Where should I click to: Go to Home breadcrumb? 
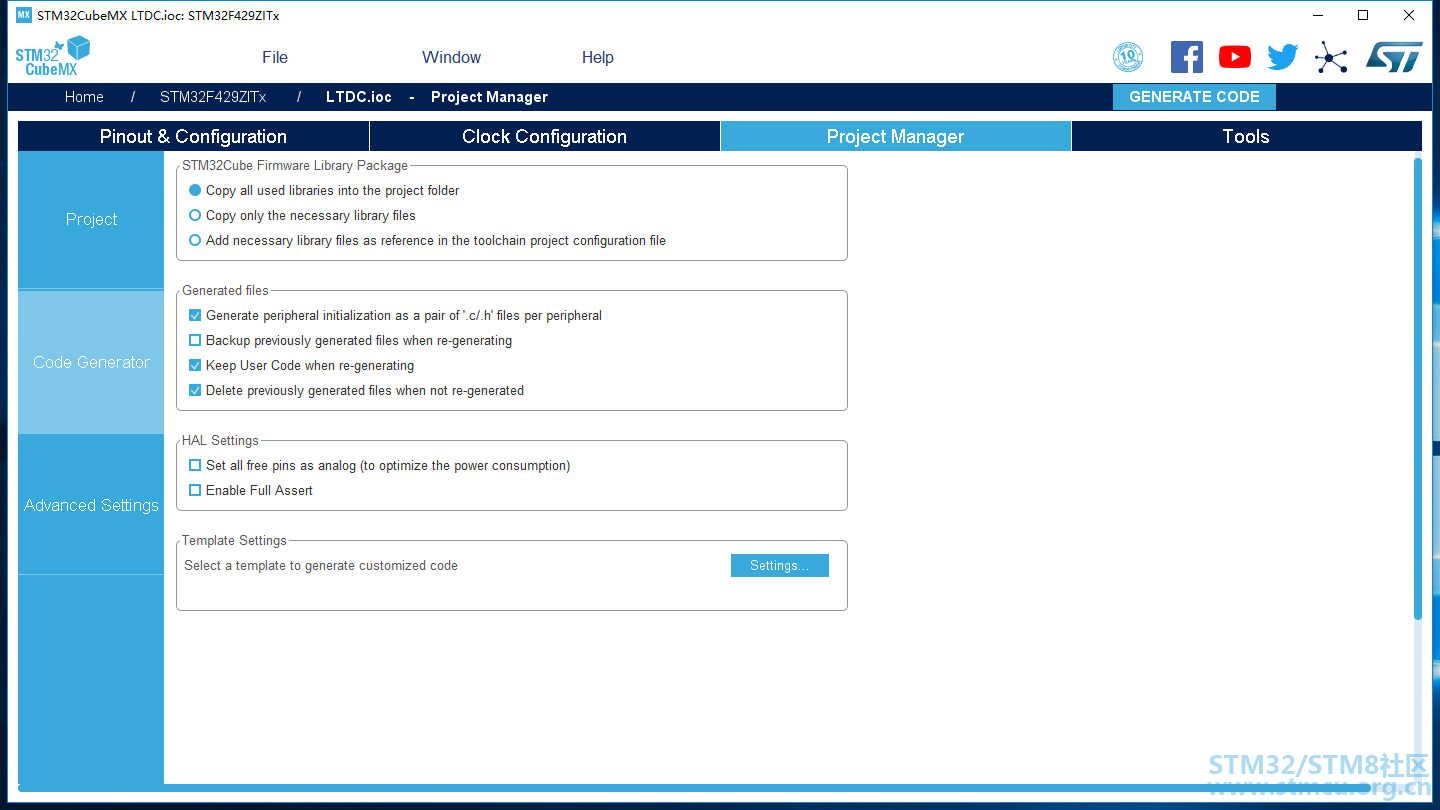pyautogui.click(x=84, y=97)
